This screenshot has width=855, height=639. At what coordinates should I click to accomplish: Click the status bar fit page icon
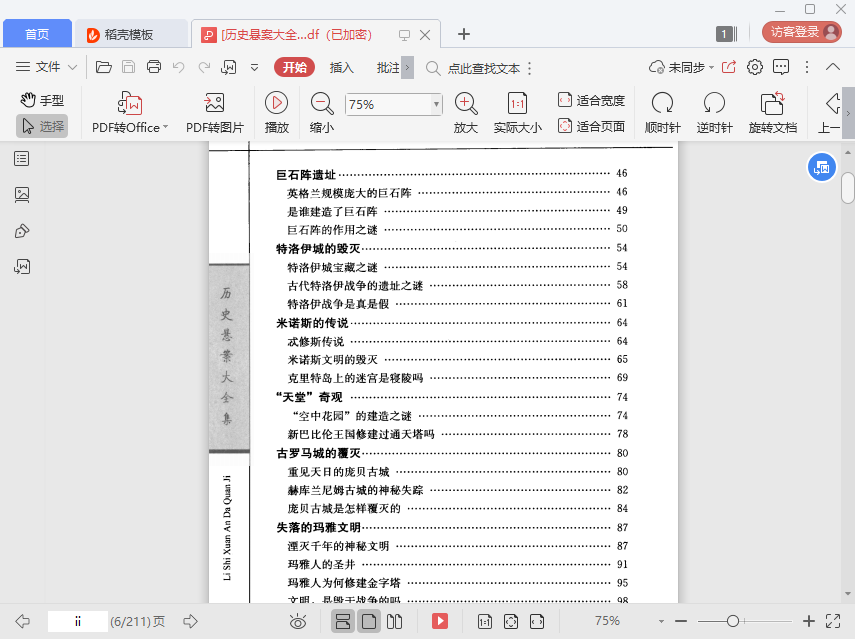coord(511,621)
